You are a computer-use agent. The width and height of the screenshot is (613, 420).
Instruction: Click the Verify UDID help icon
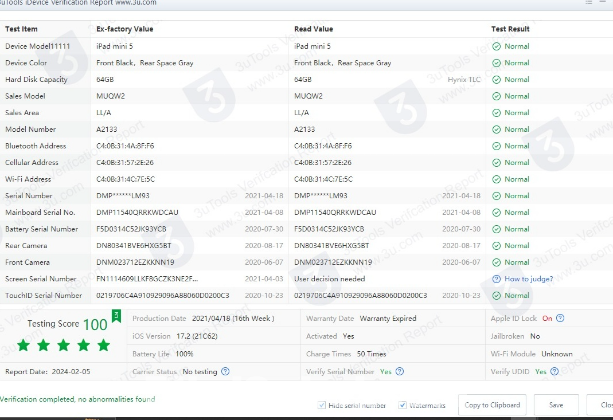[x=554, y=372]
